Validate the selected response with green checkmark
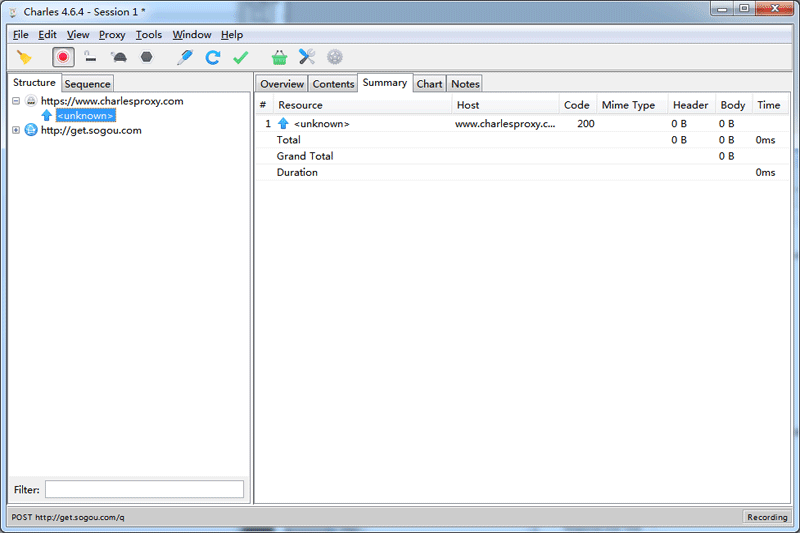Screen dimensions: 800x533 coord(240,58)
